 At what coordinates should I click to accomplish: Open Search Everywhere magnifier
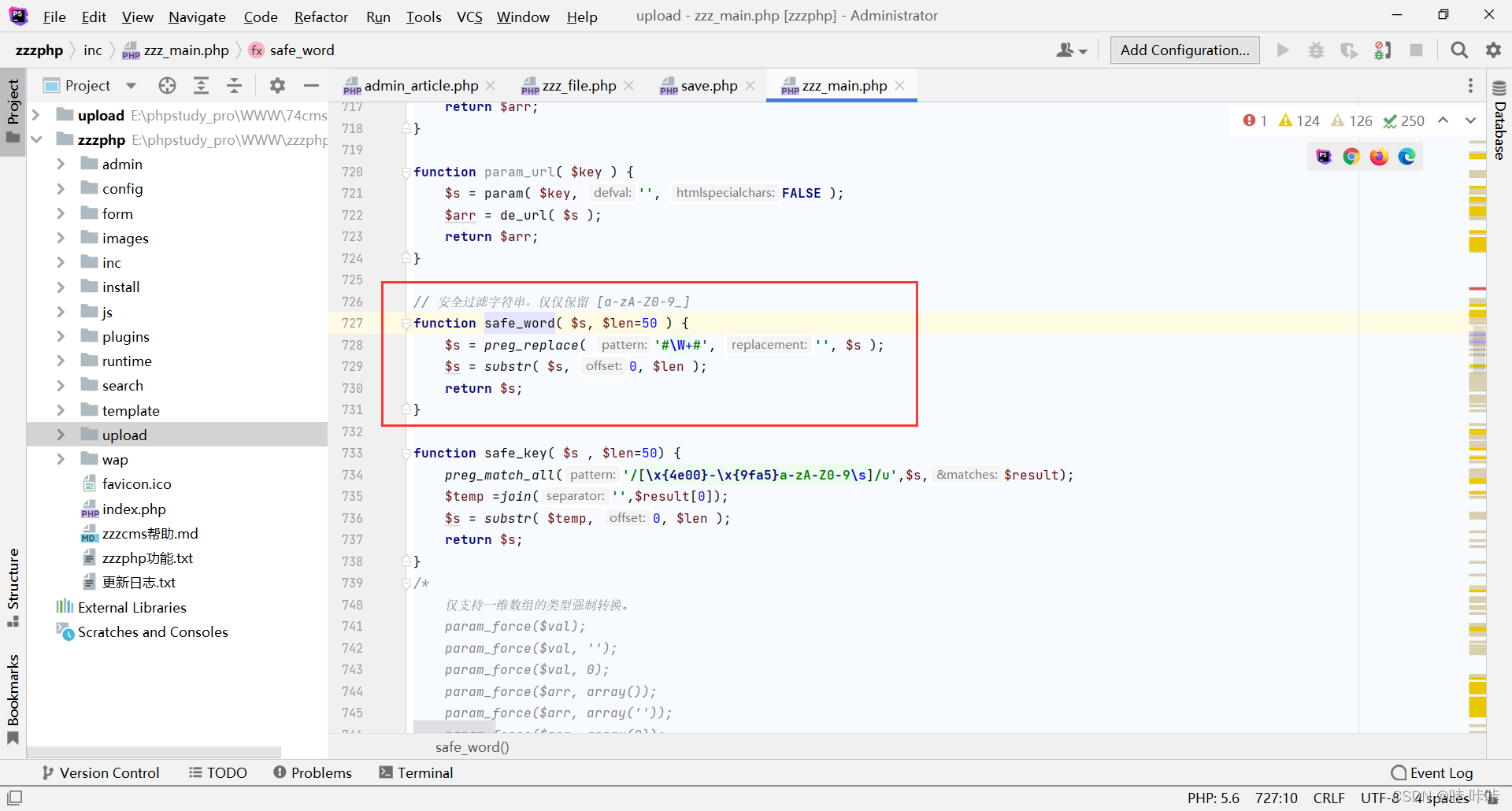(x=1459, y=50)
